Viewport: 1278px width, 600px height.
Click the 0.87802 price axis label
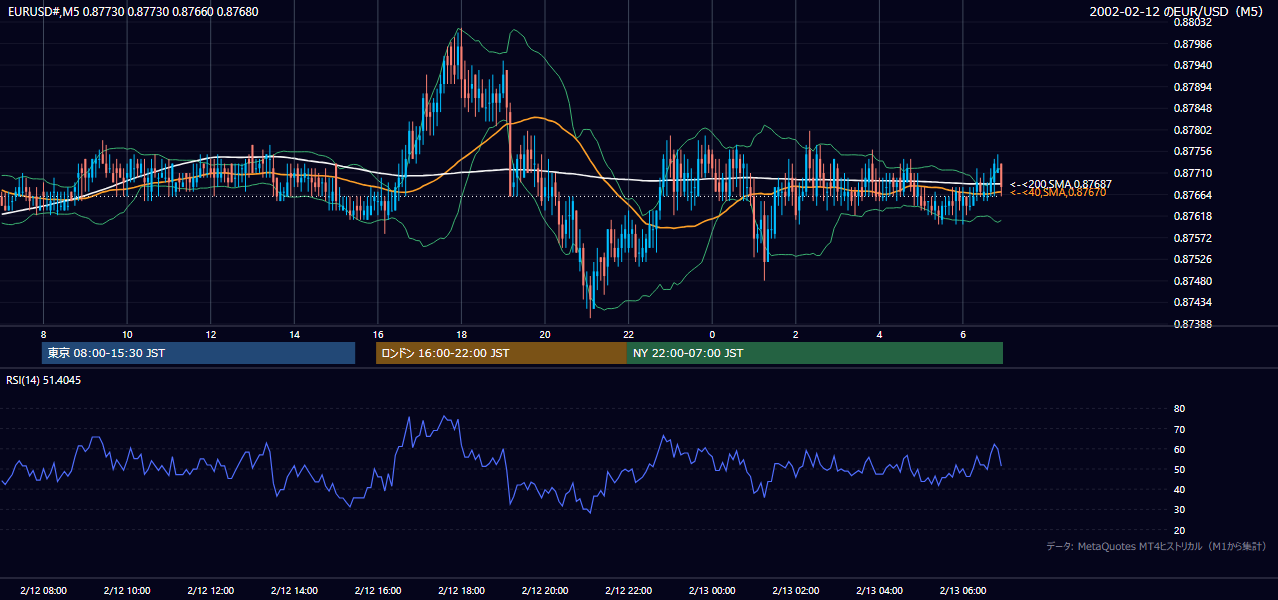(x=1193, y=130)
